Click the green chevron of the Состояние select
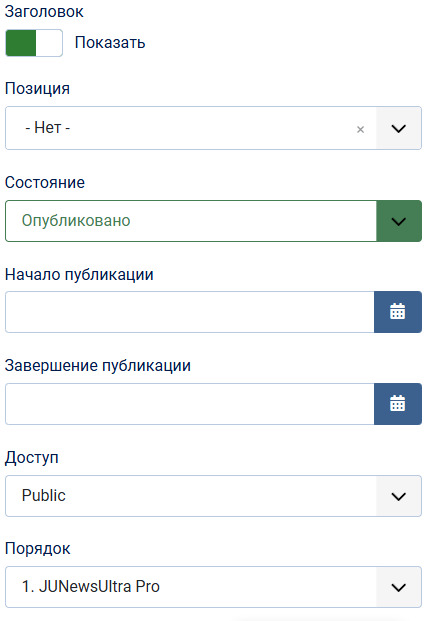435x621 pixels. click(x=399, y=221)
